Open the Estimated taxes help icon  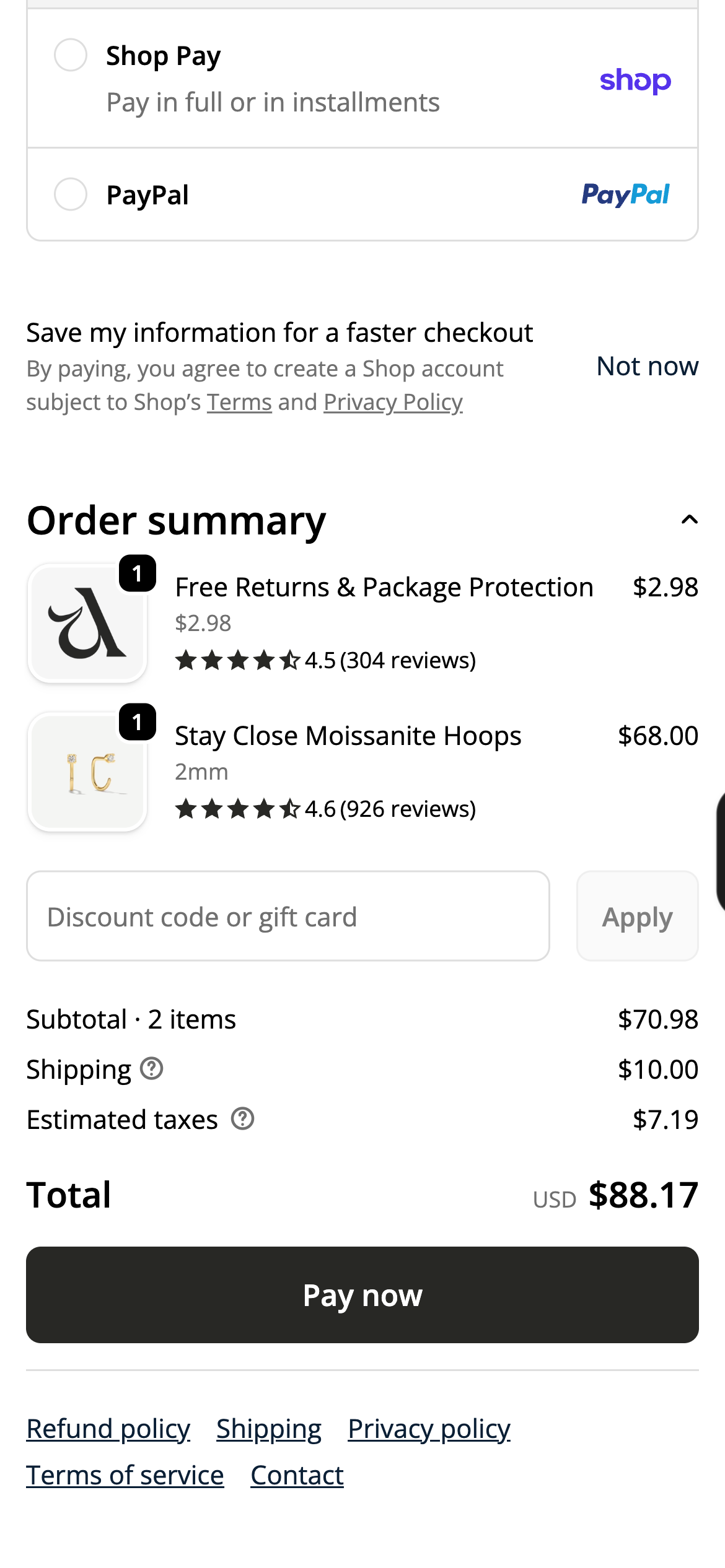coord(243,1119)
